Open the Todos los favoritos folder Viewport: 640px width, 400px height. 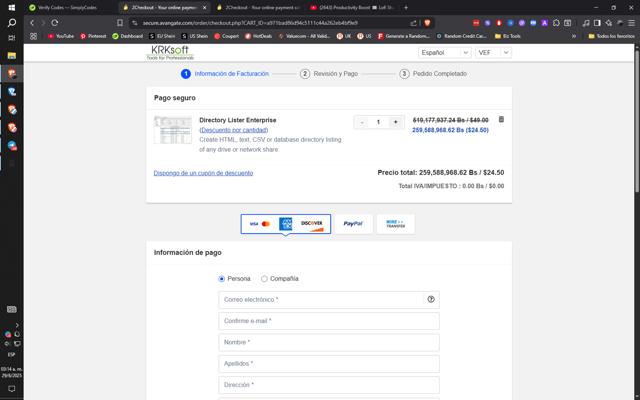pyautogui.click(x=611, y=36)
